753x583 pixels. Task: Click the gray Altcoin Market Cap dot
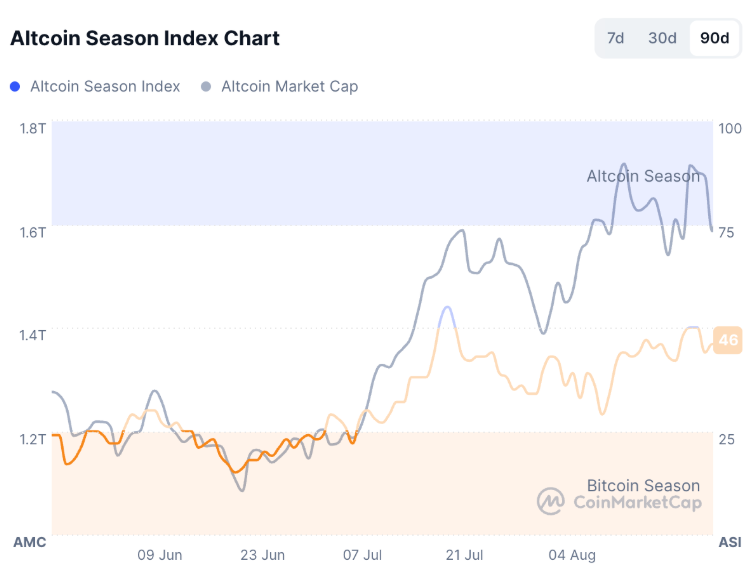206,86
